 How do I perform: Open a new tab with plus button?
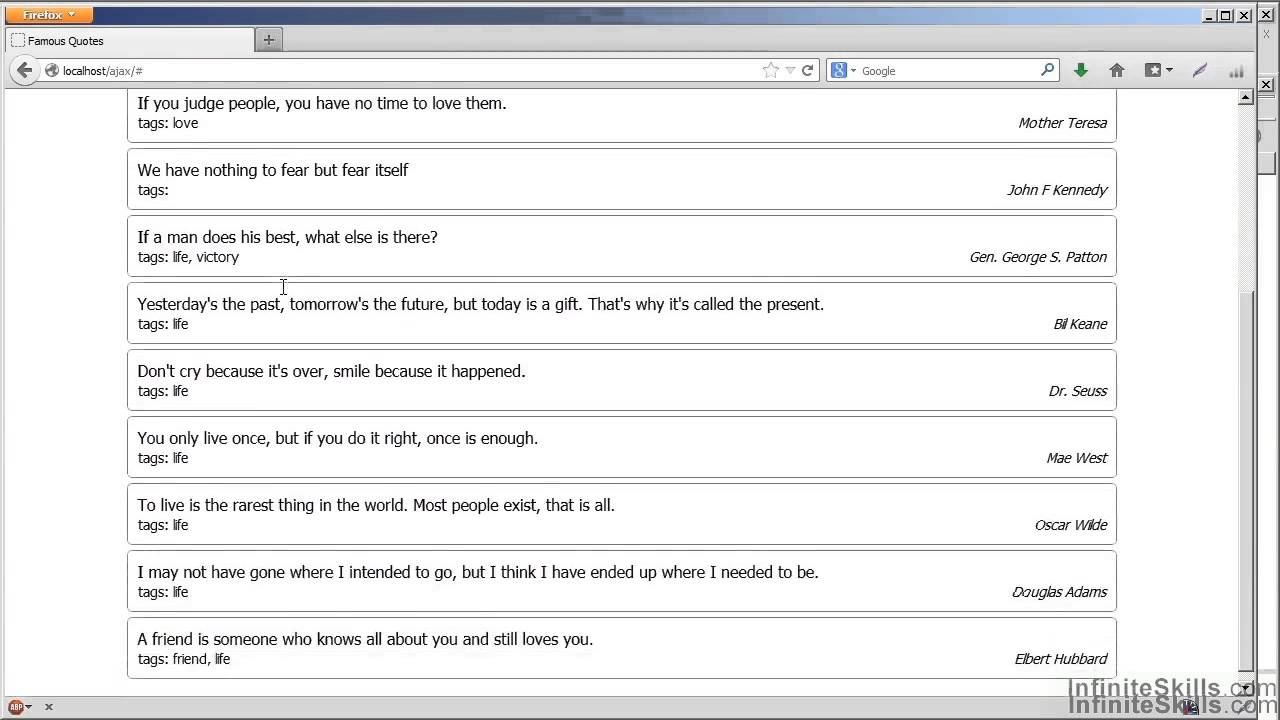[x=268, y=40]
